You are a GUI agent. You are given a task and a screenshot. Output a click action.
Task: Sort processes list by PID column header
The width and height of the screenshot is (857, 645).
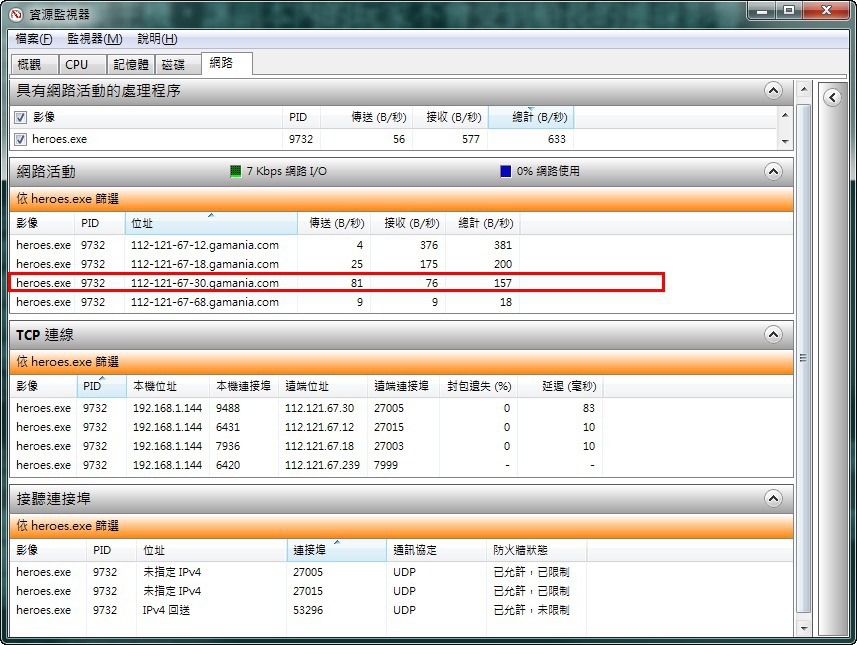tap(301, 117)
